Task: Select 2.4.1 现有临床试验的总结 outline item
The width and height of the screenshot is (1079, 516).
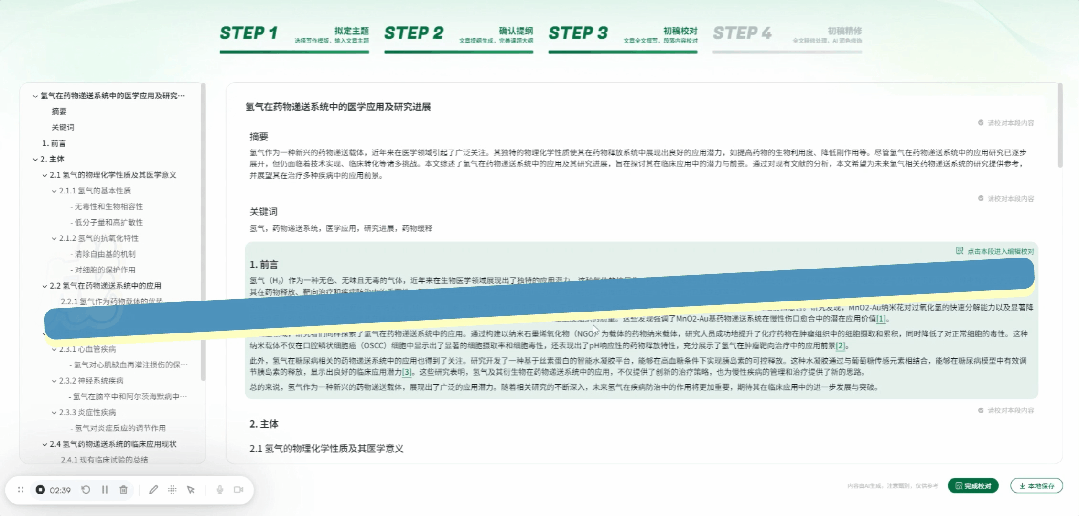Action: pos(104,460)
